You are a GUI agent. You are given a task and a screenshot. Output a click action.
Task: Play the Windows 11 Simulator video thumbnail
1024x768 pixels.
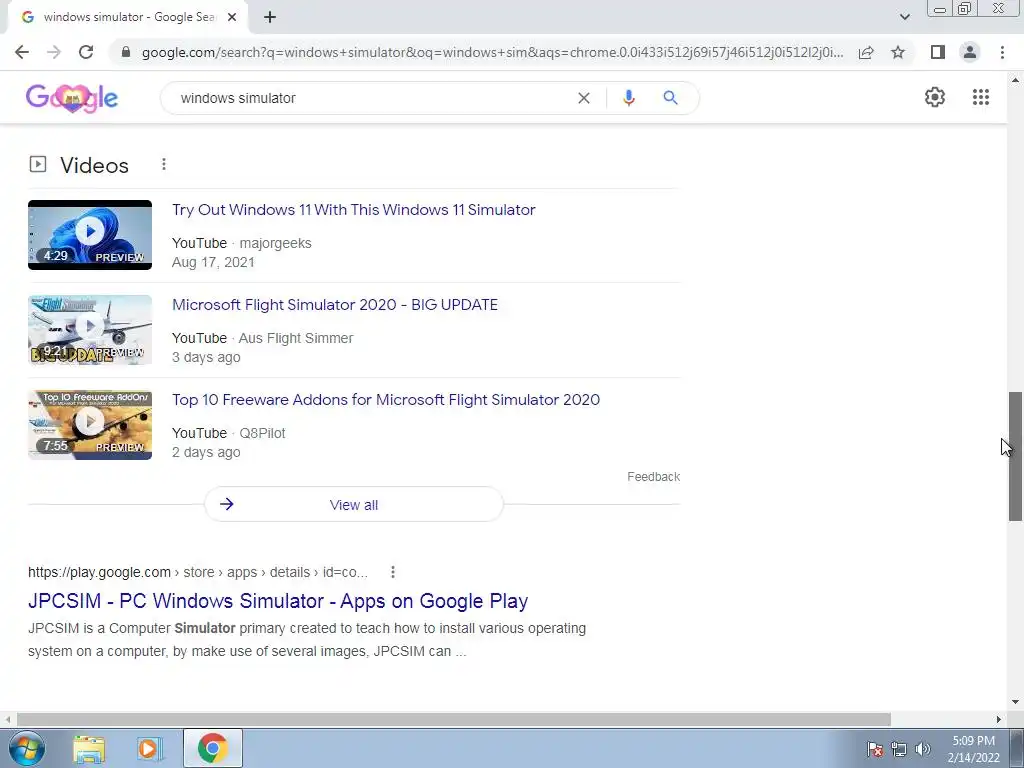coord(90,234)
